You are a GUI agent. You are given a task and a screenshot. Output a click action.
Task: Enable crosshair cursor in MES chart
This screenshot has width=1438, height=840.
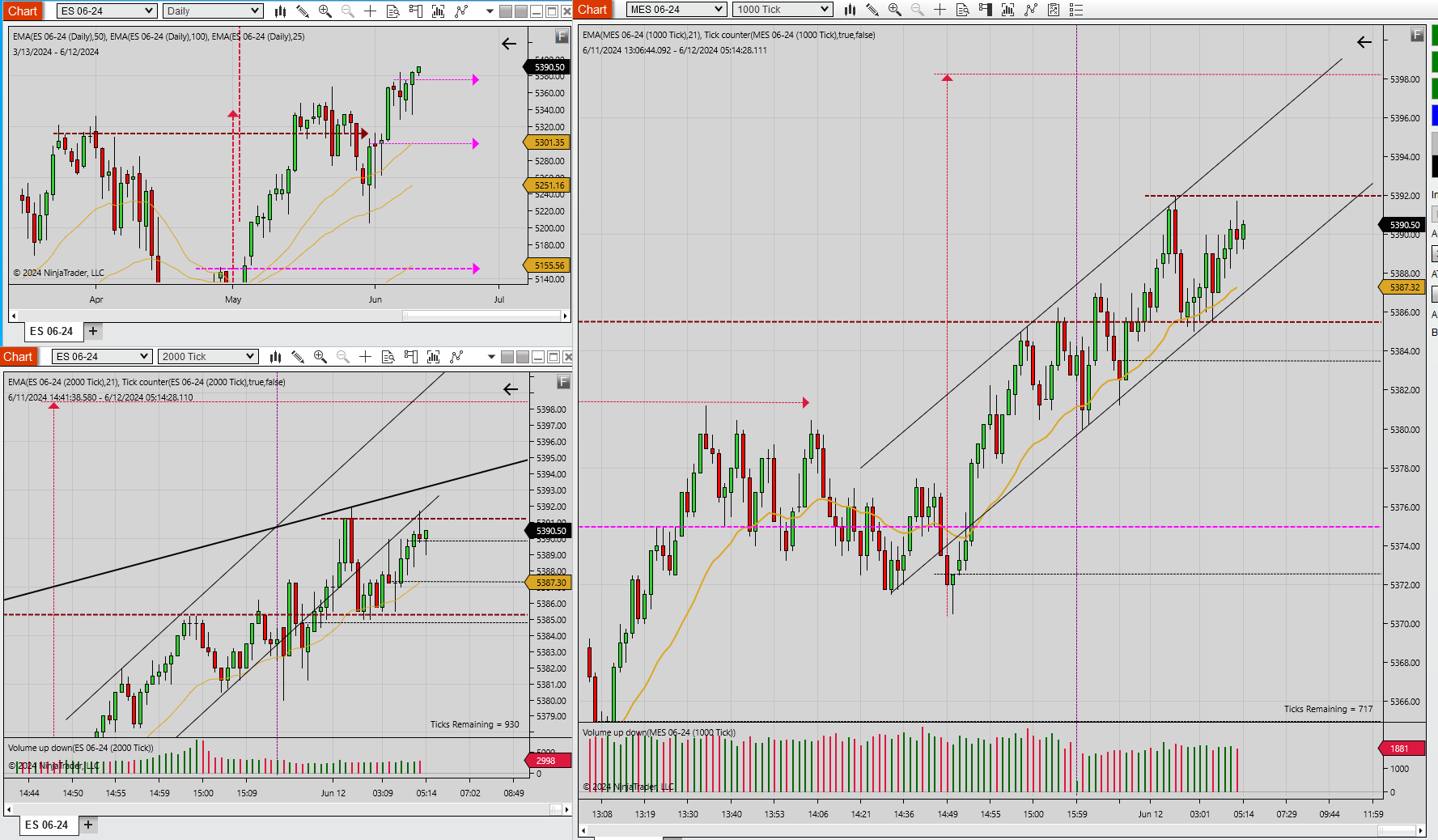pos(940,10)
